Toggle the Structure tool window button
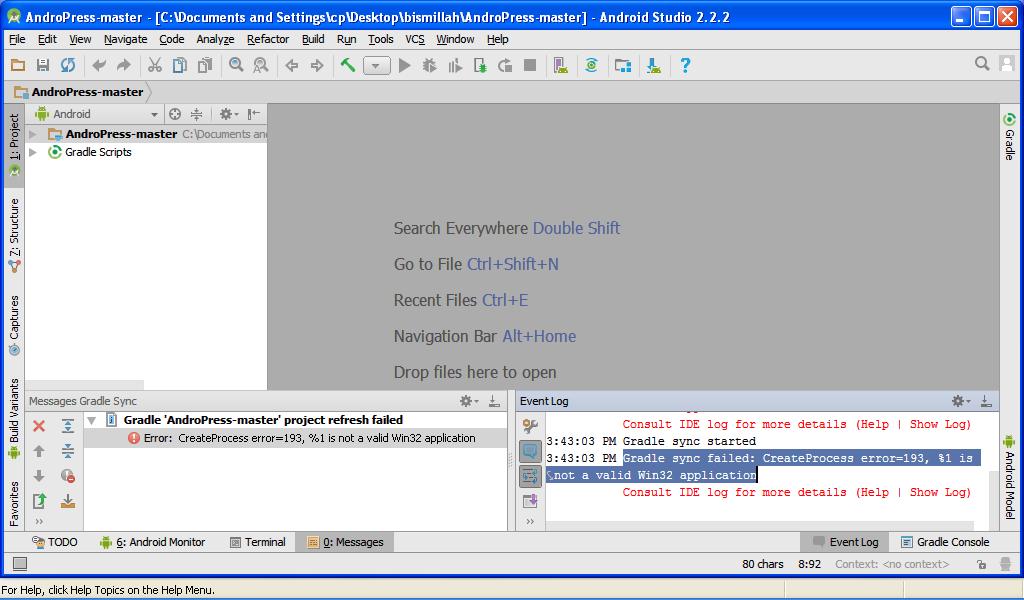This screenshot has width=1024, height=600. point(14,236)
